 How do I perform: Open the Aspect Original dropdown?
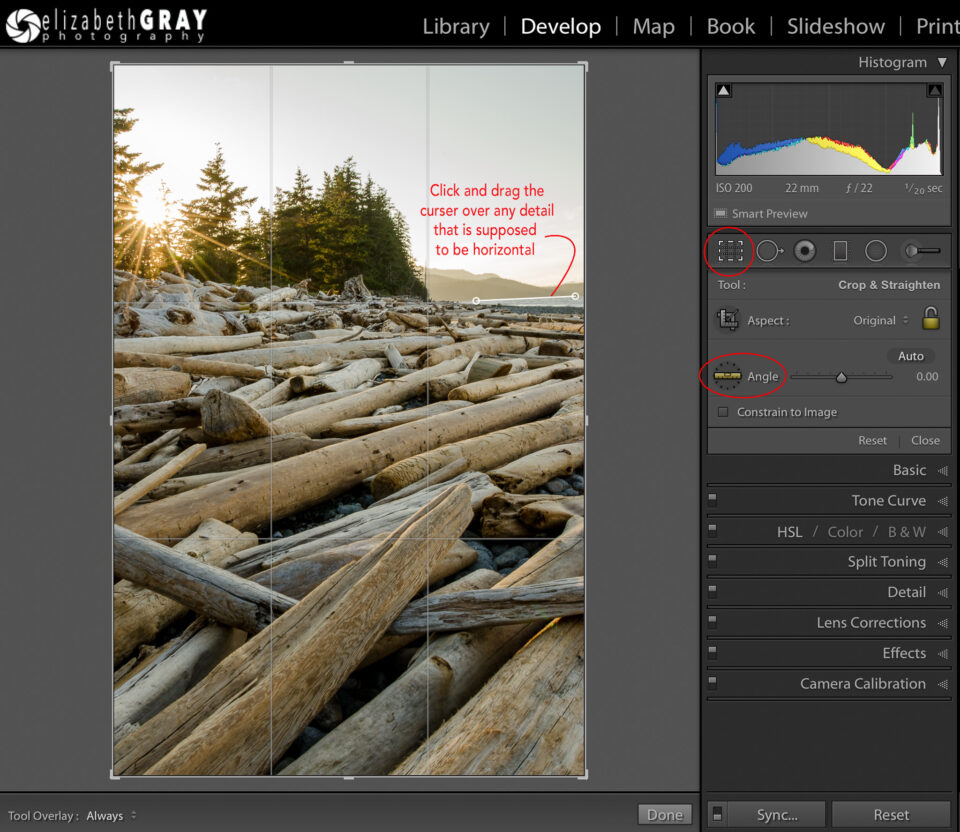coord(880,320)
